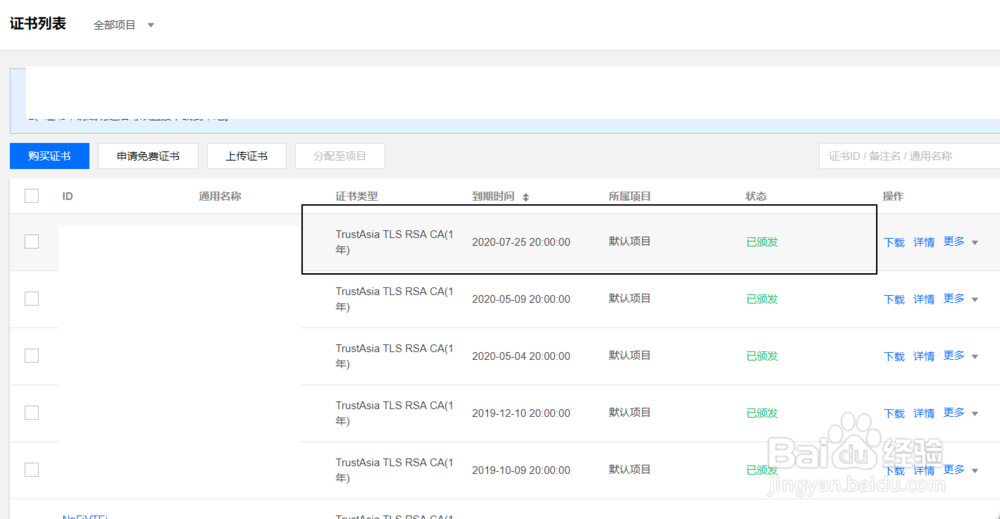Click the date 2020-07-25 20:00:00
This screenshot has width=1000, height=519.
click(521, 242)
